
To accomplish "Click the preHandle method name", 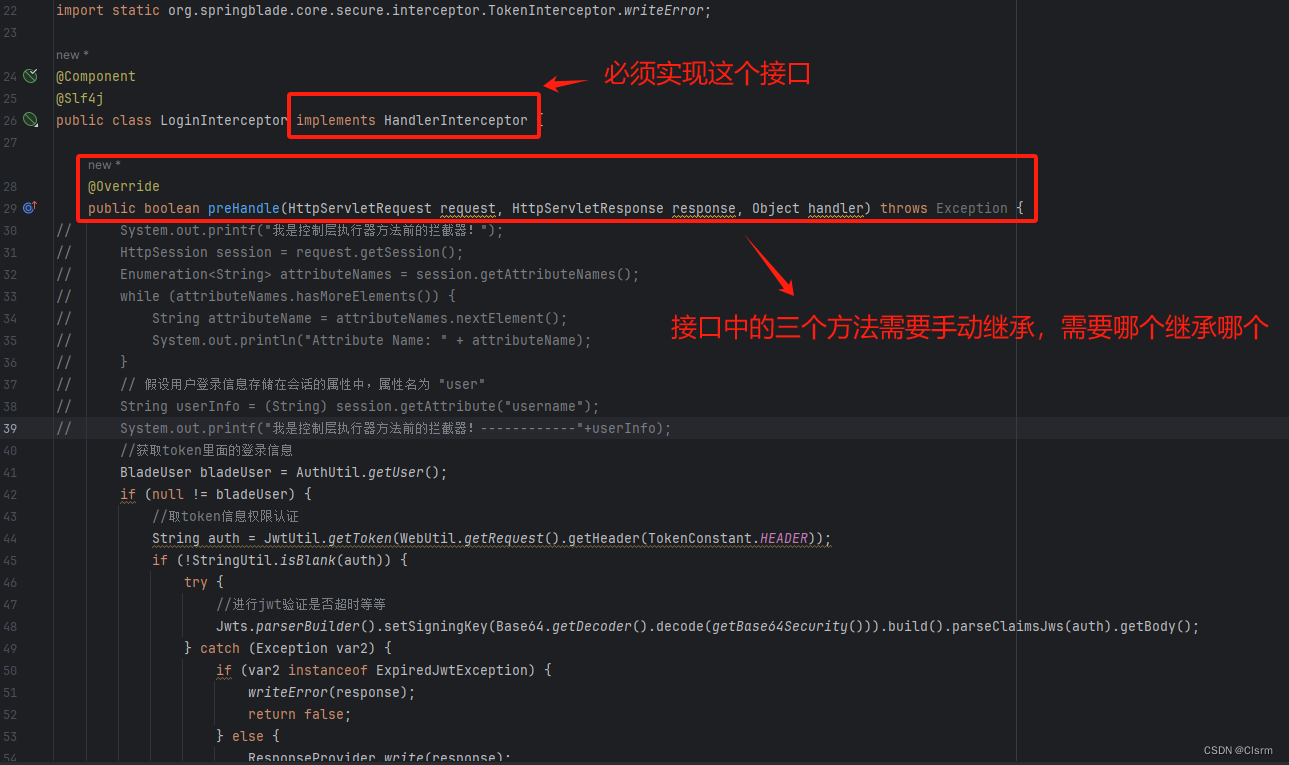I will pos(244,208).
